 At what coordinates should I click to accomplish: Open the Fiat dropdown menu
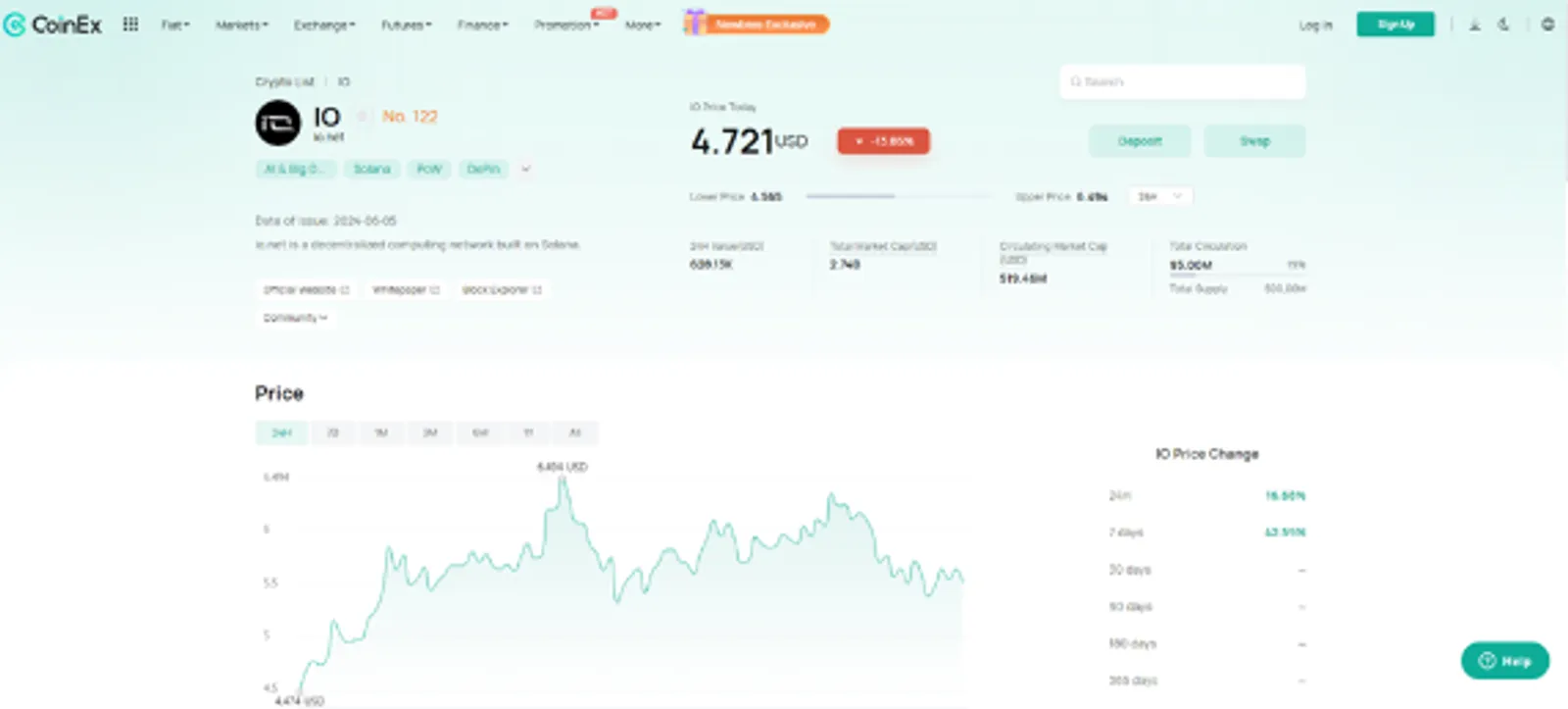(x=175, y=25)
